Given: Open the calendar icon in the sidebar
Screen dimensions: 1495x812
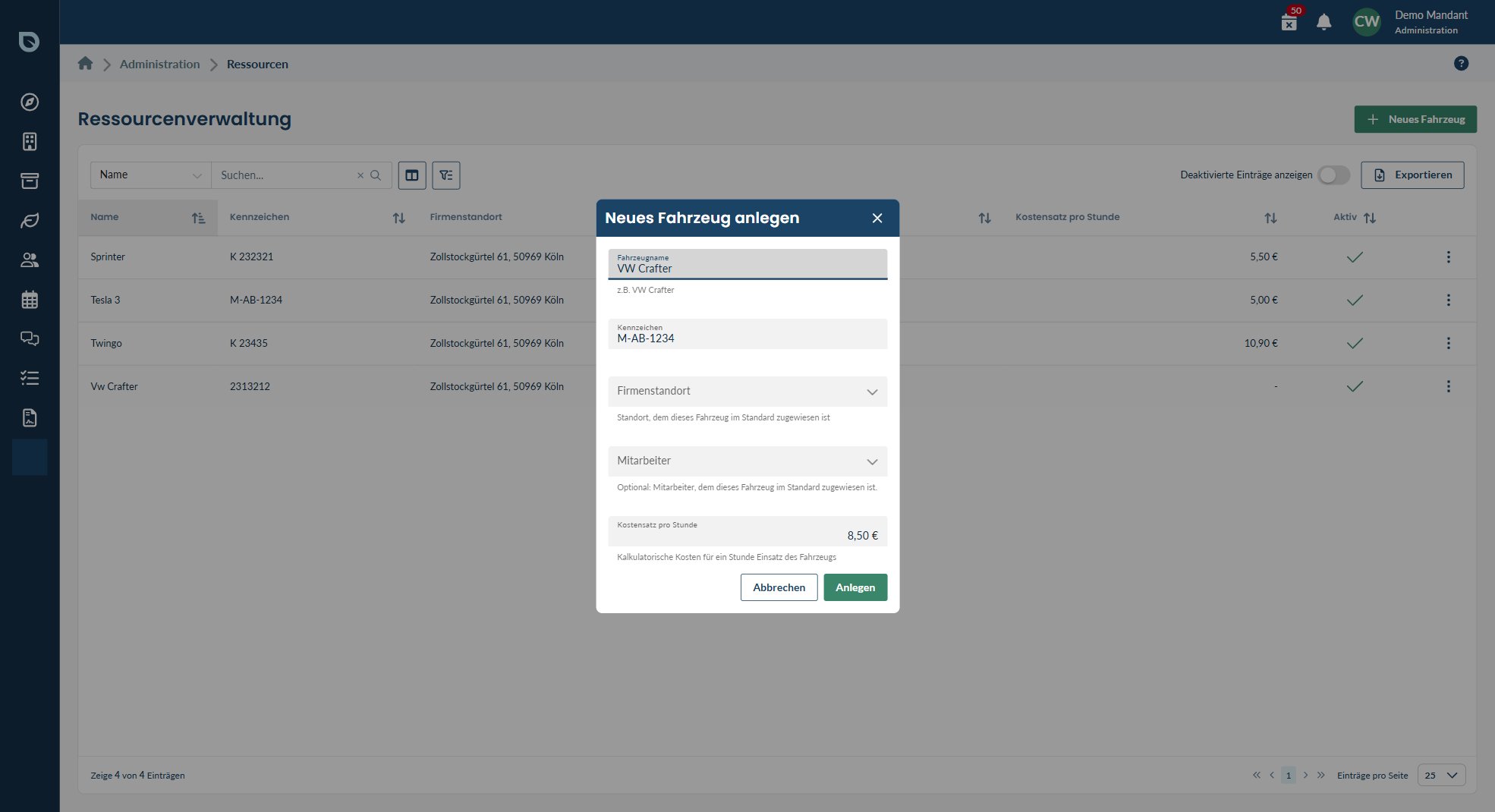Looking at the screenshot, I should (30, 299).
